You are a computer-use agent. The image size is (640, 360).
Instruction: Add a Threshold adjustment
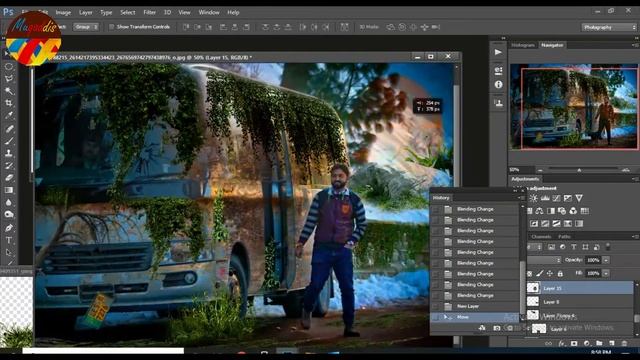tap(556, 224)
